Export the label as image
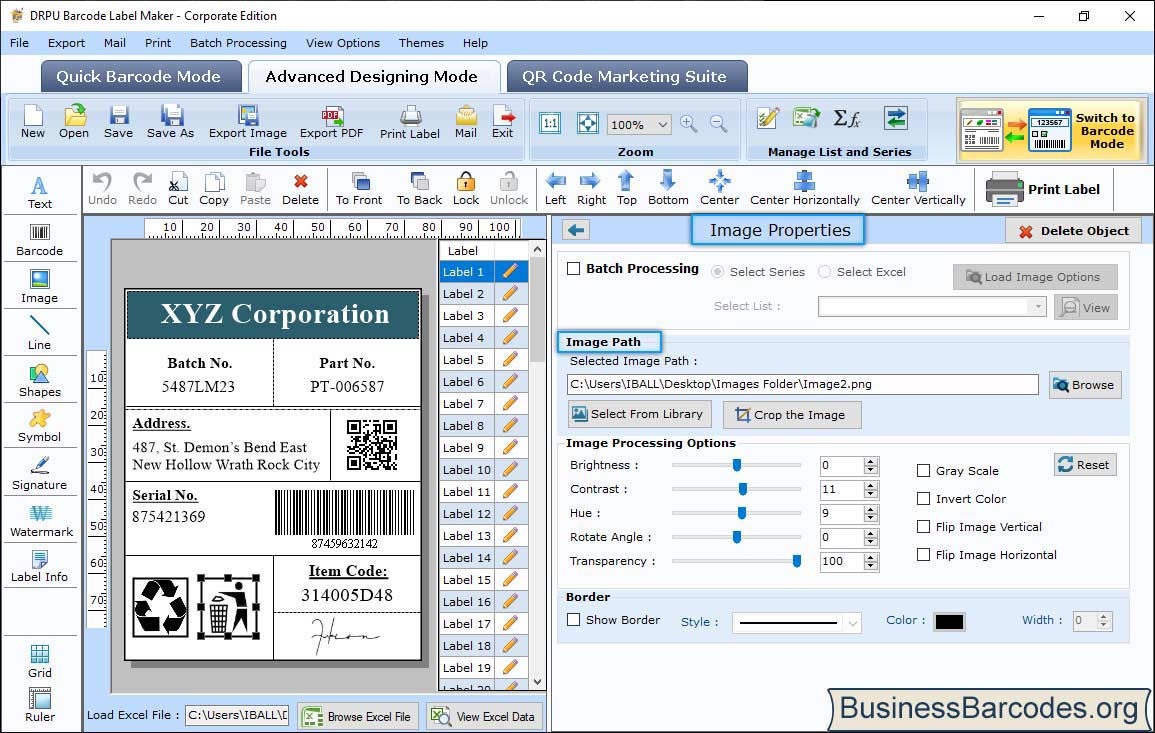Screen dimensions: 1155x733 (248, 122)
